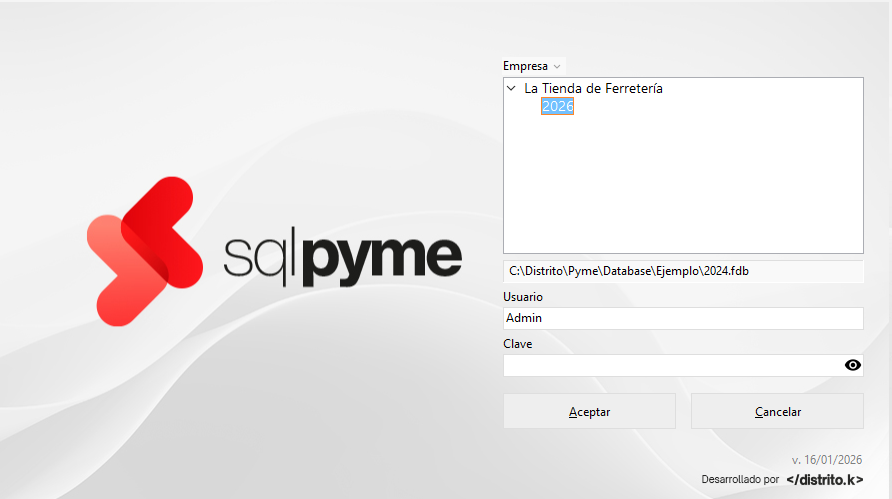The image size is (892, 499).
Task: Collapse the La Tienda de Ferretería node
Action: point(512,88)
